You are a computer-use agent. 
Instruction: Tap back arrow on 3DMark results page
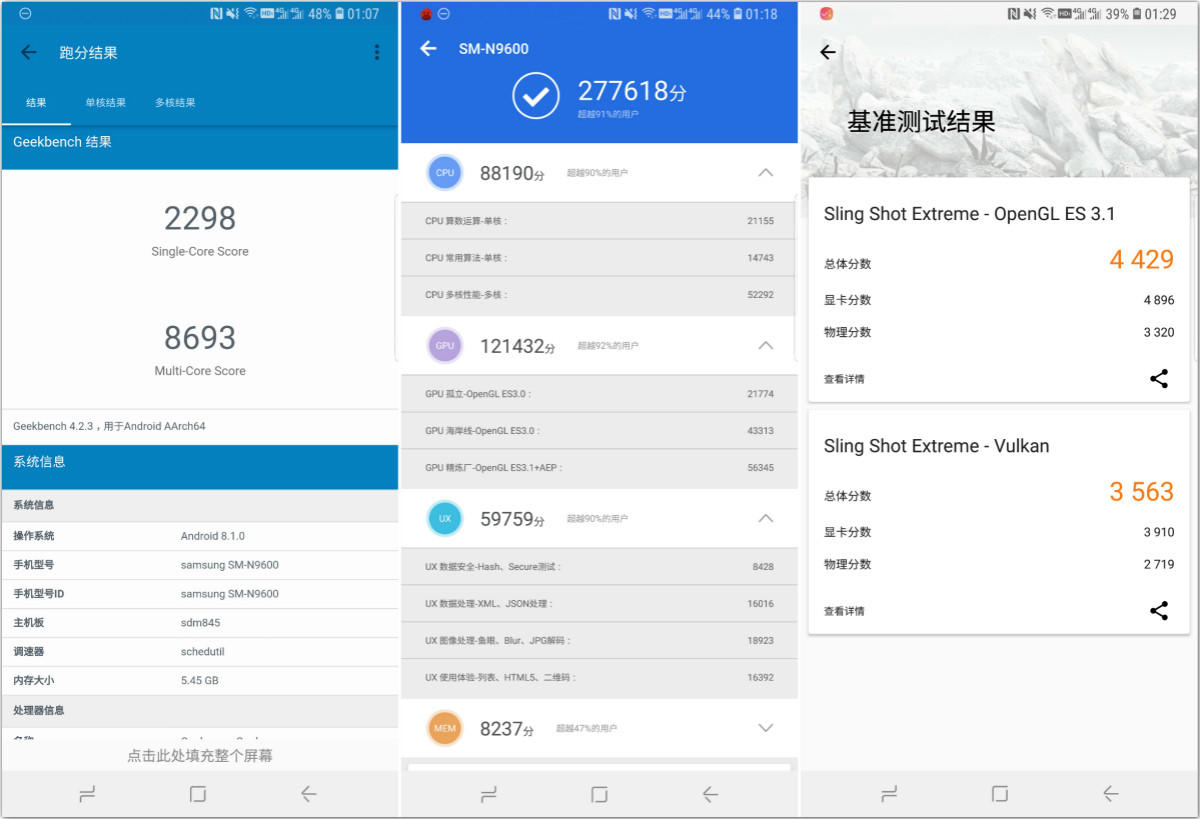coord(828,53)
